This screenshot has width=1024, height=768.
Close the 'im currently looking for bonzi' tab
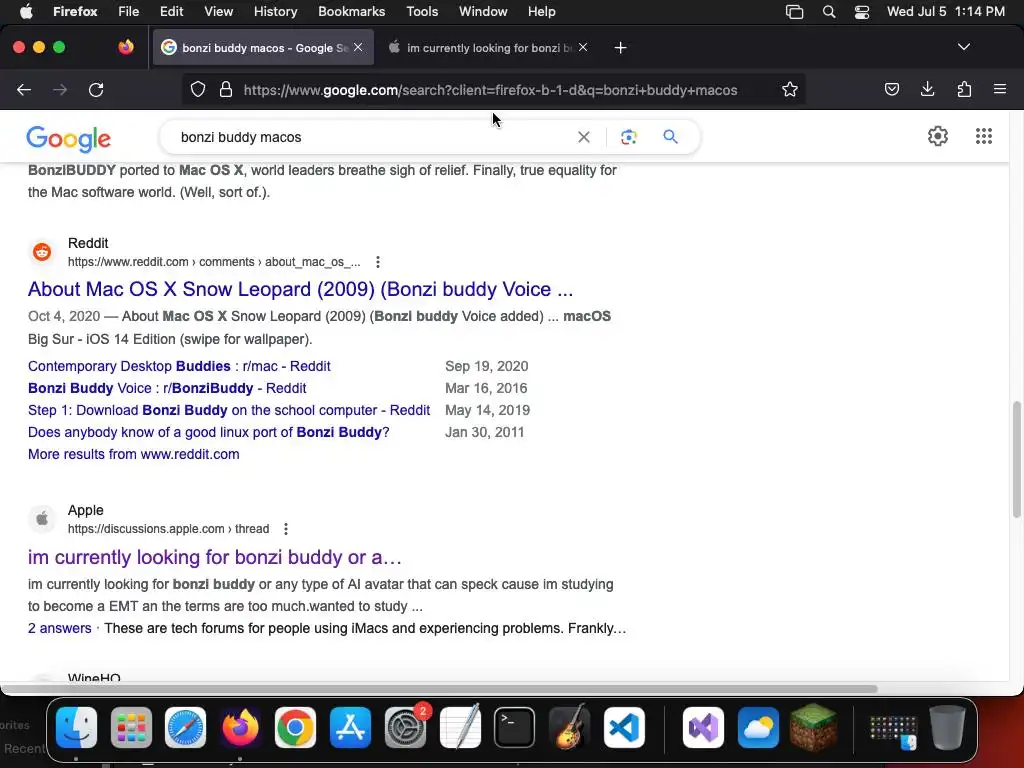coord(583,47)
